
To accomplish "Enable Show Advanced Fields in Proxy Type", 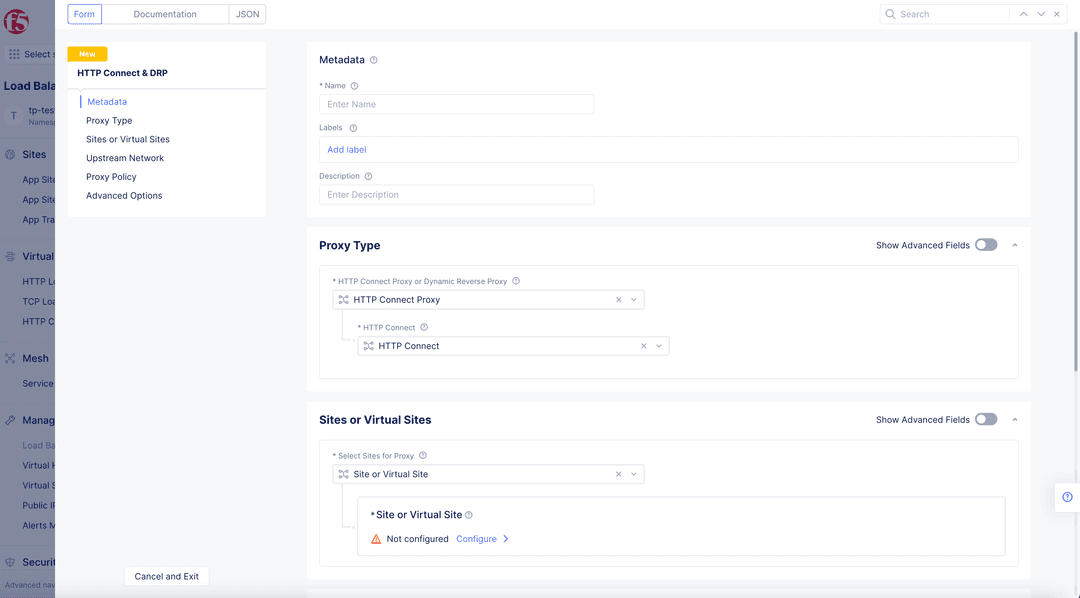I will click(x=986, y=245).
